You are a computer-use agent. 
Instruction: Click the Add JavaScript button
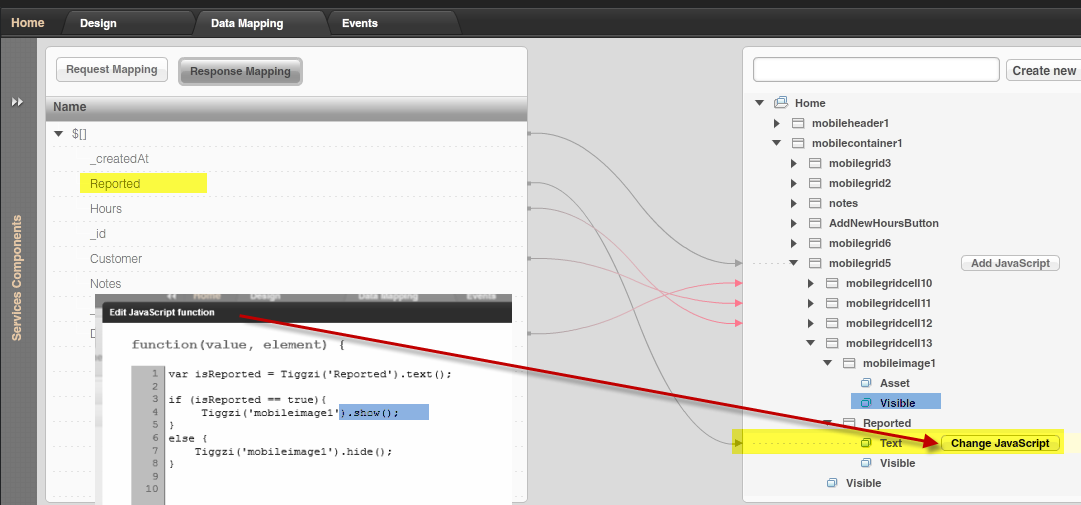(1010, 263)
